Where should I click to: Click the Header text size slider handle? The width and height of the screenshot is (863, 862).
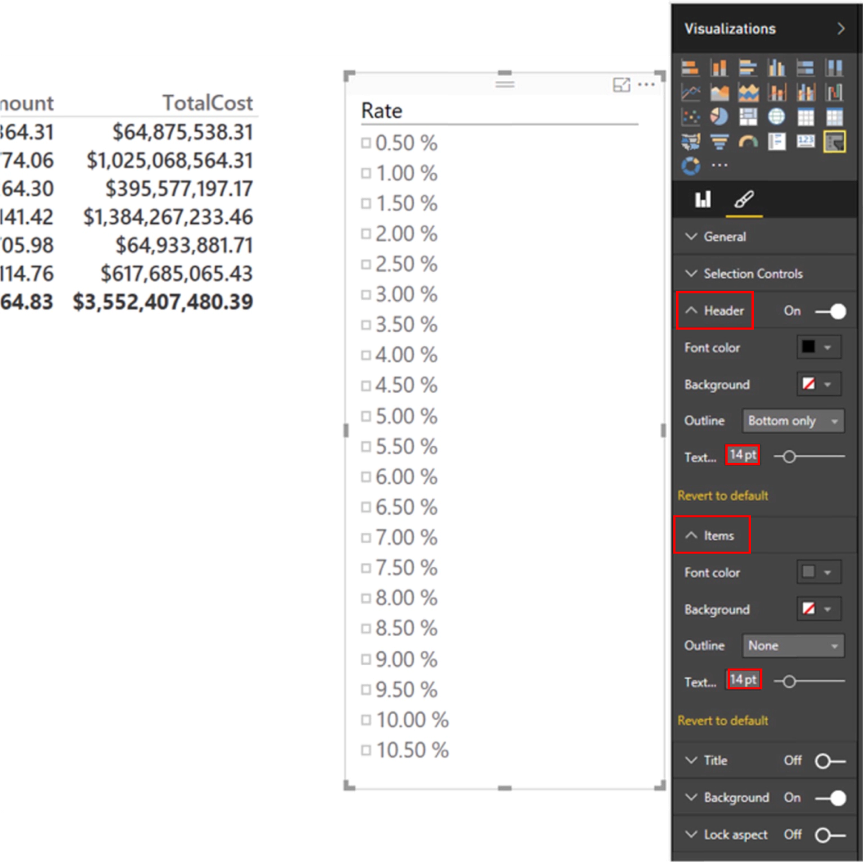click(789, 457)
